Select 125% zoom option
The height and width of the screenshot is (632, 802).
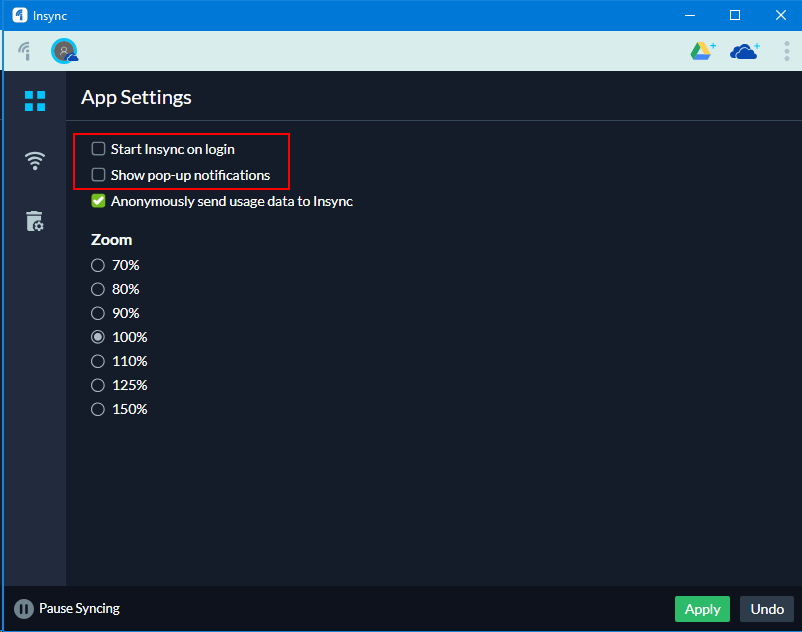click(98, 385)
